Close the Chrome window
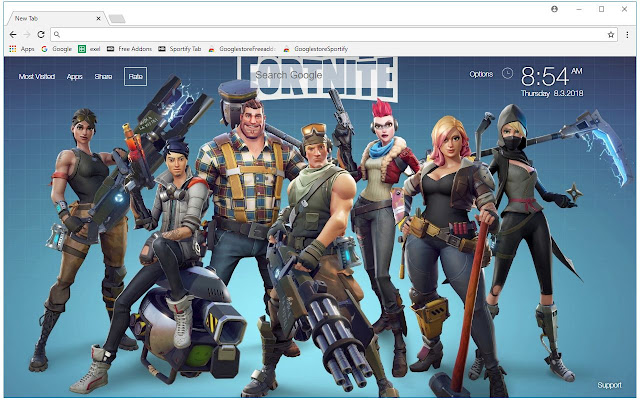Image resolution: width=640 pixels, height=400 pixels. [x=624, y=9]
